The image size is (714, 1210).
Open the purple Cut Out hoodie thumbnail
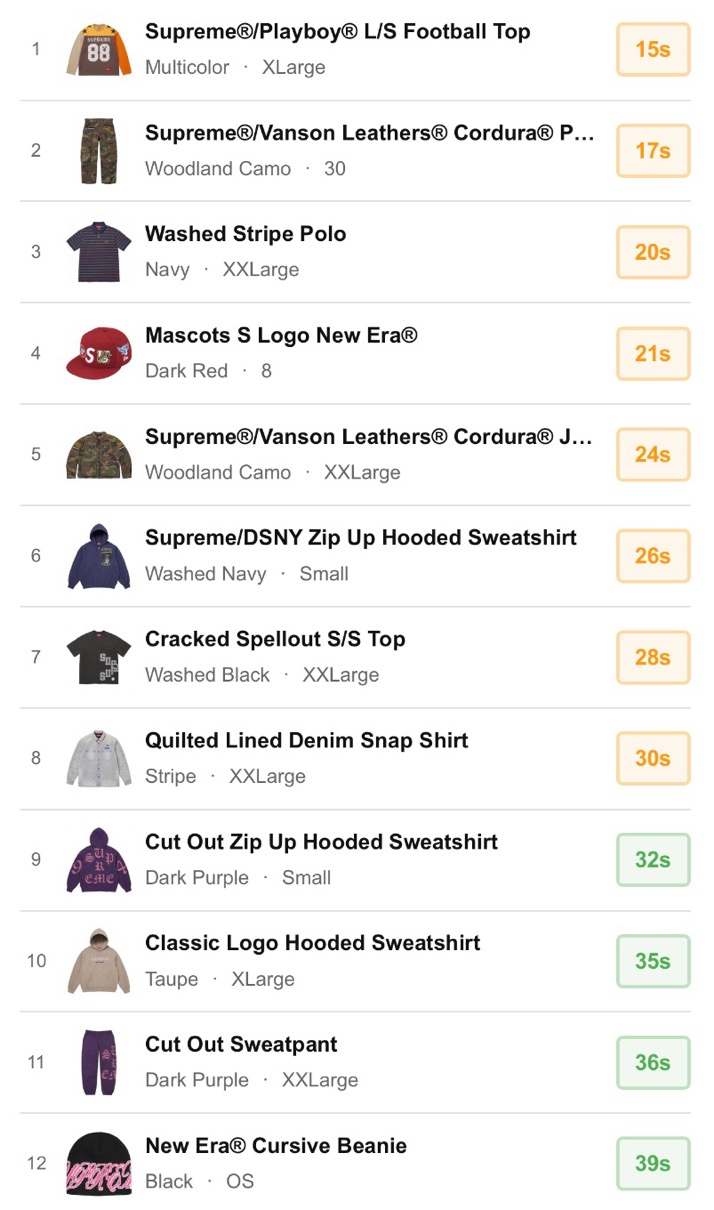point(99,859)
